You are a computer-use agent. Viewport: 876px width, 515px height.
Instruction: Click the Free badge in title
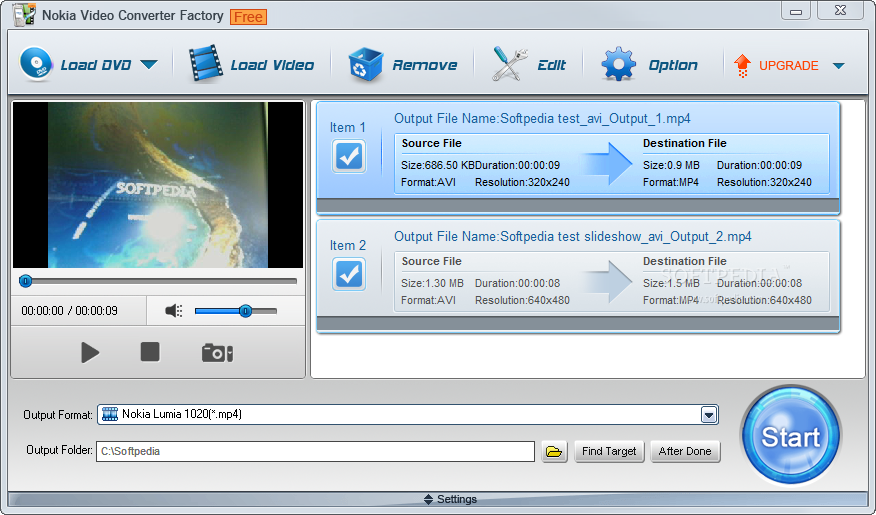[249, 17]
